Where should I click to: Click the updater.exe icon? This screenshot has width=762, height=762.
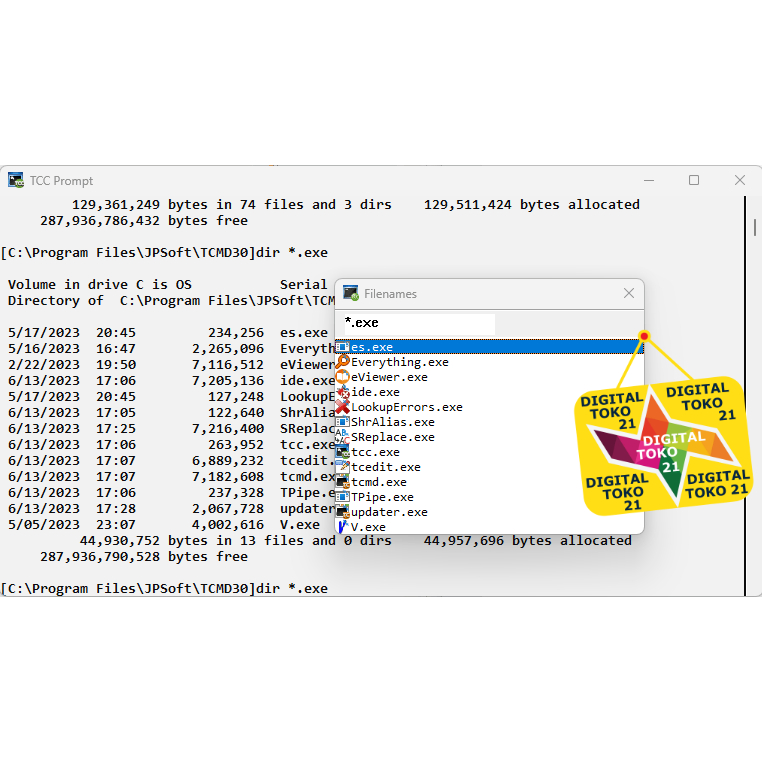[343, 512]
